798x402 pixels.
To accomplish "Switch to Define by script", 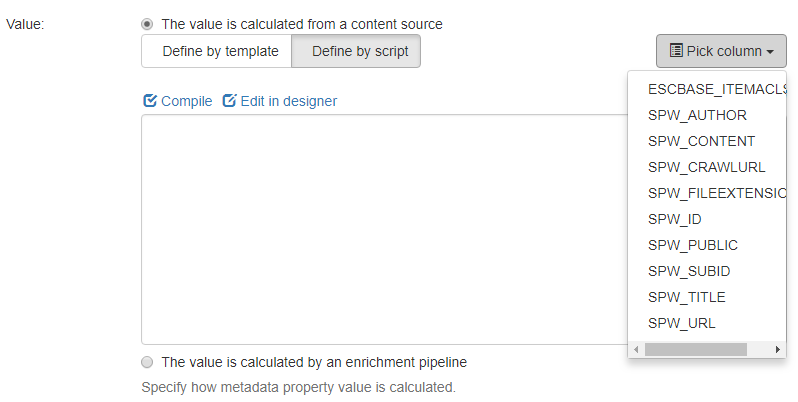I will 356,51.
